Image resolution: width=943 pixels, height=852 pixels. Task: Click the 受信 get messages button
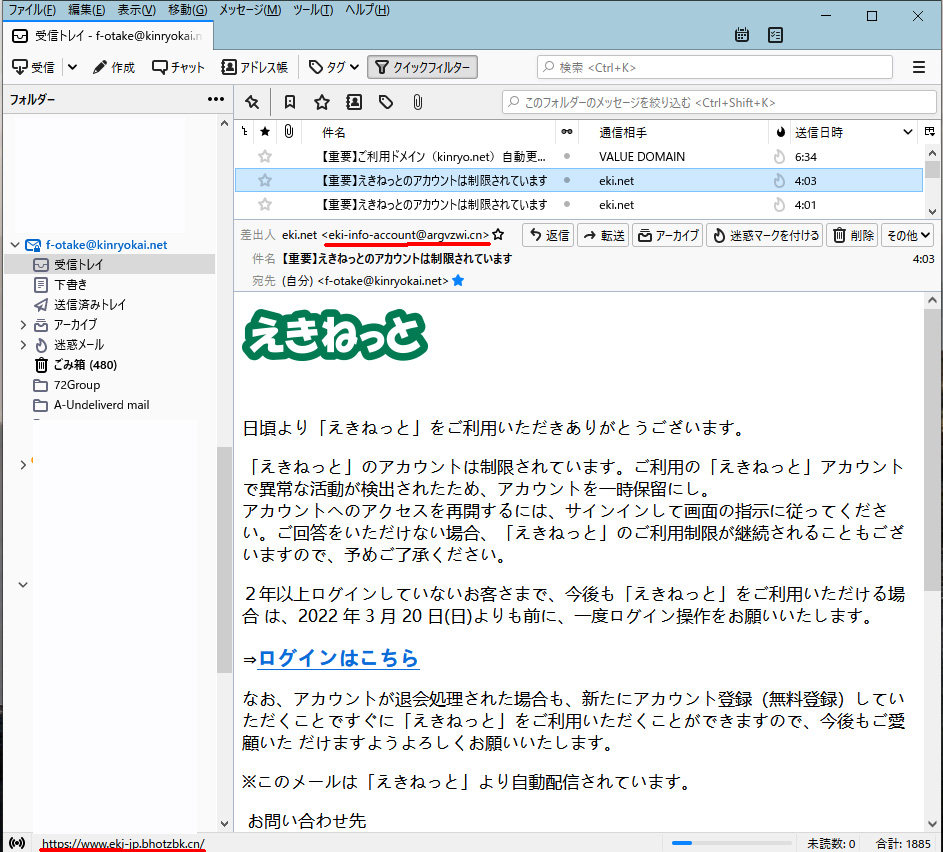(34, 67)
